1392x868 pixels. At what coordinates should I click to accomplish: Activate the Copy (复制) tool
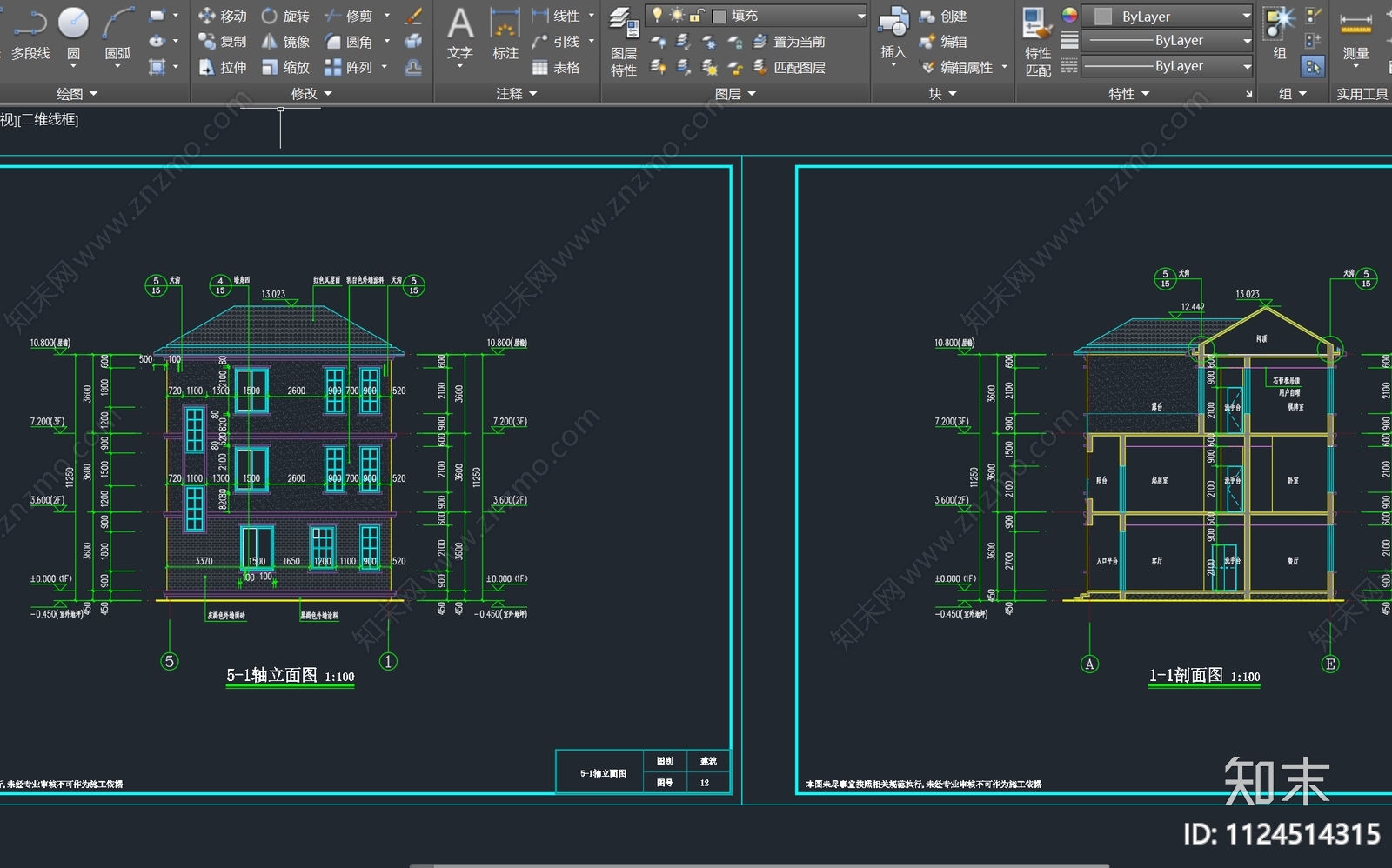click(x=223, y=41)
